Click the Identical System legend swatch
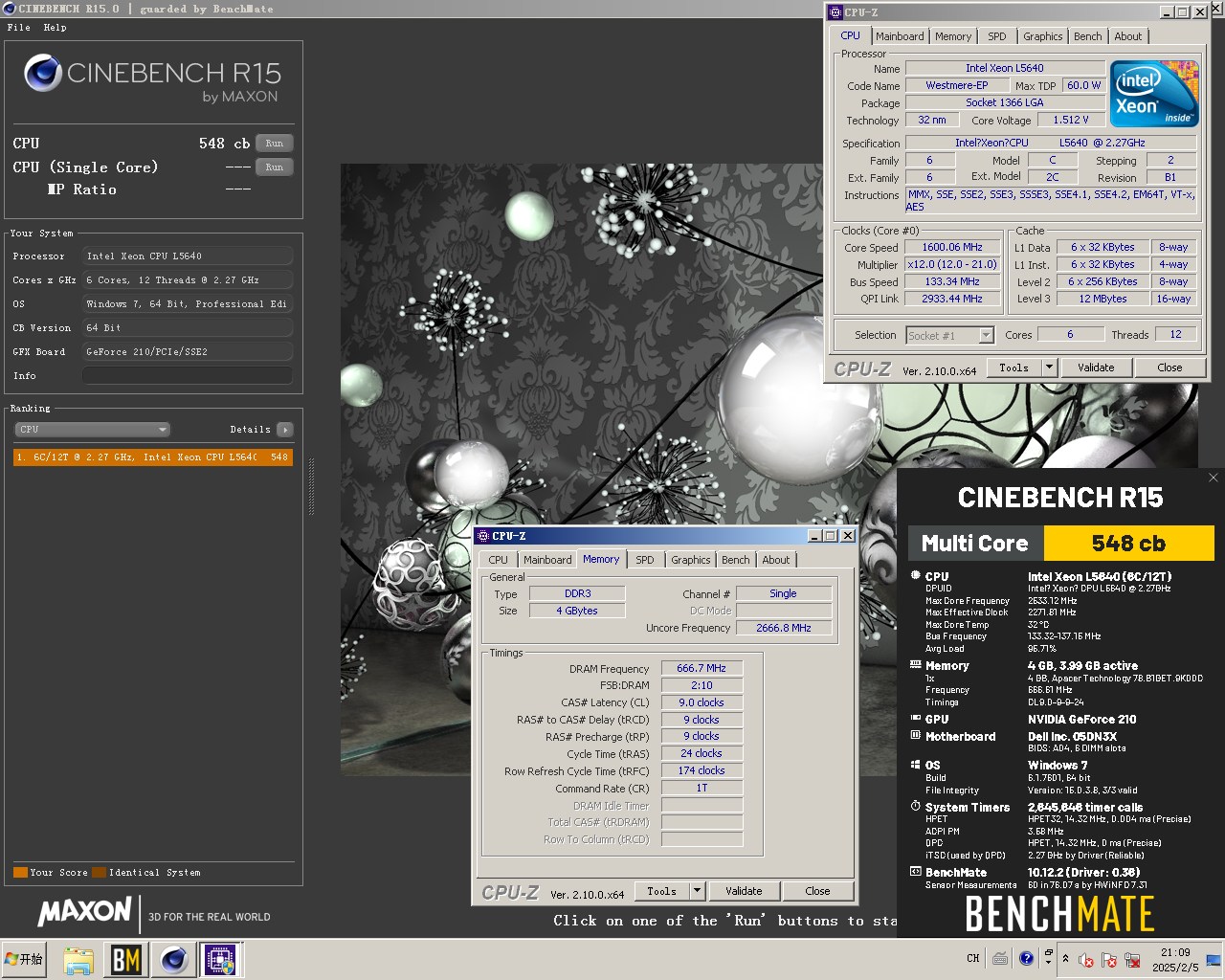Image resolution: width=1225 pixels, height=980 pixels. click(x=99, y=872)
